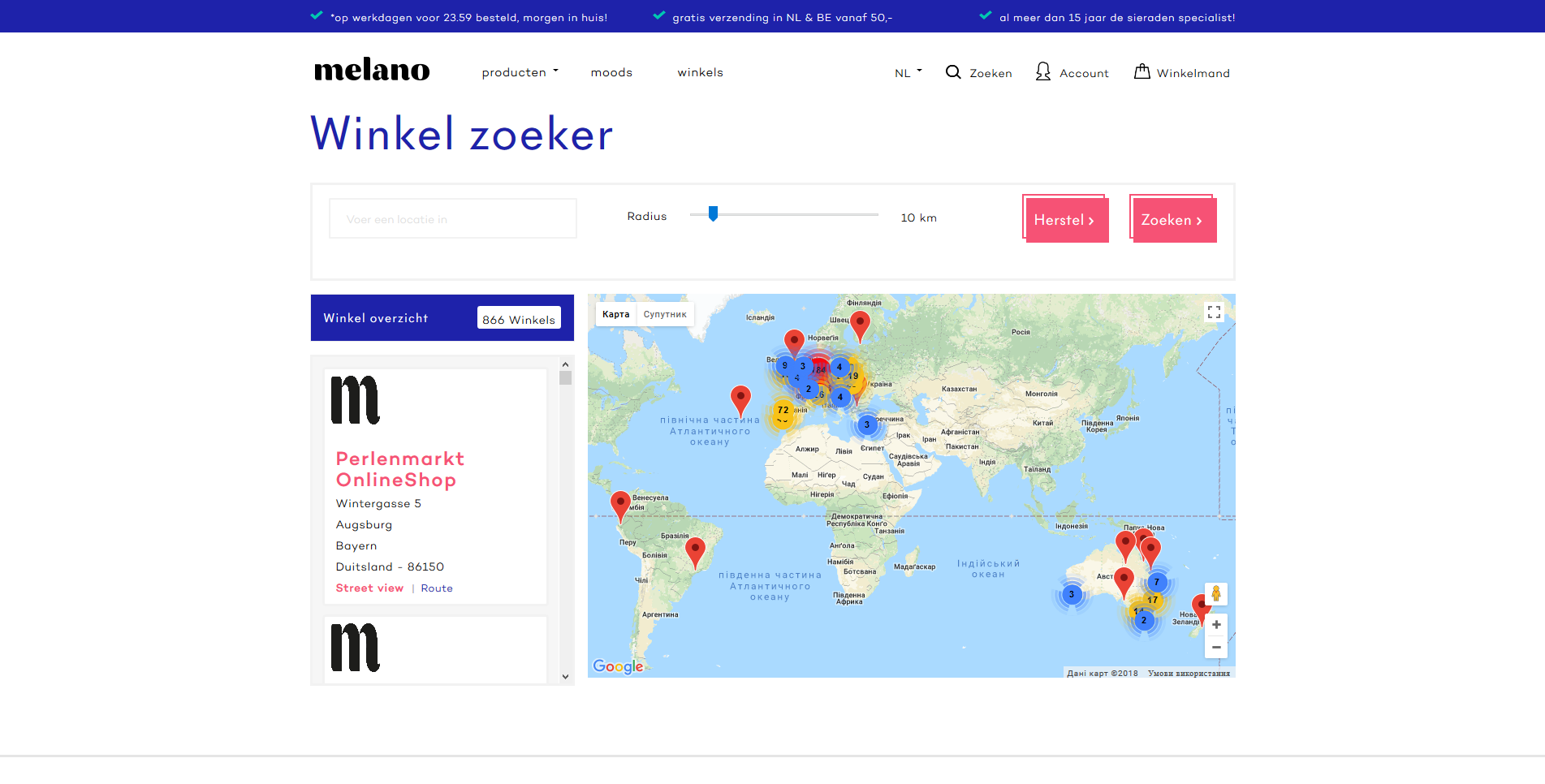Focus the 'Voer een locatie in' field
The image size is (1545, 784).
(453, 218)
